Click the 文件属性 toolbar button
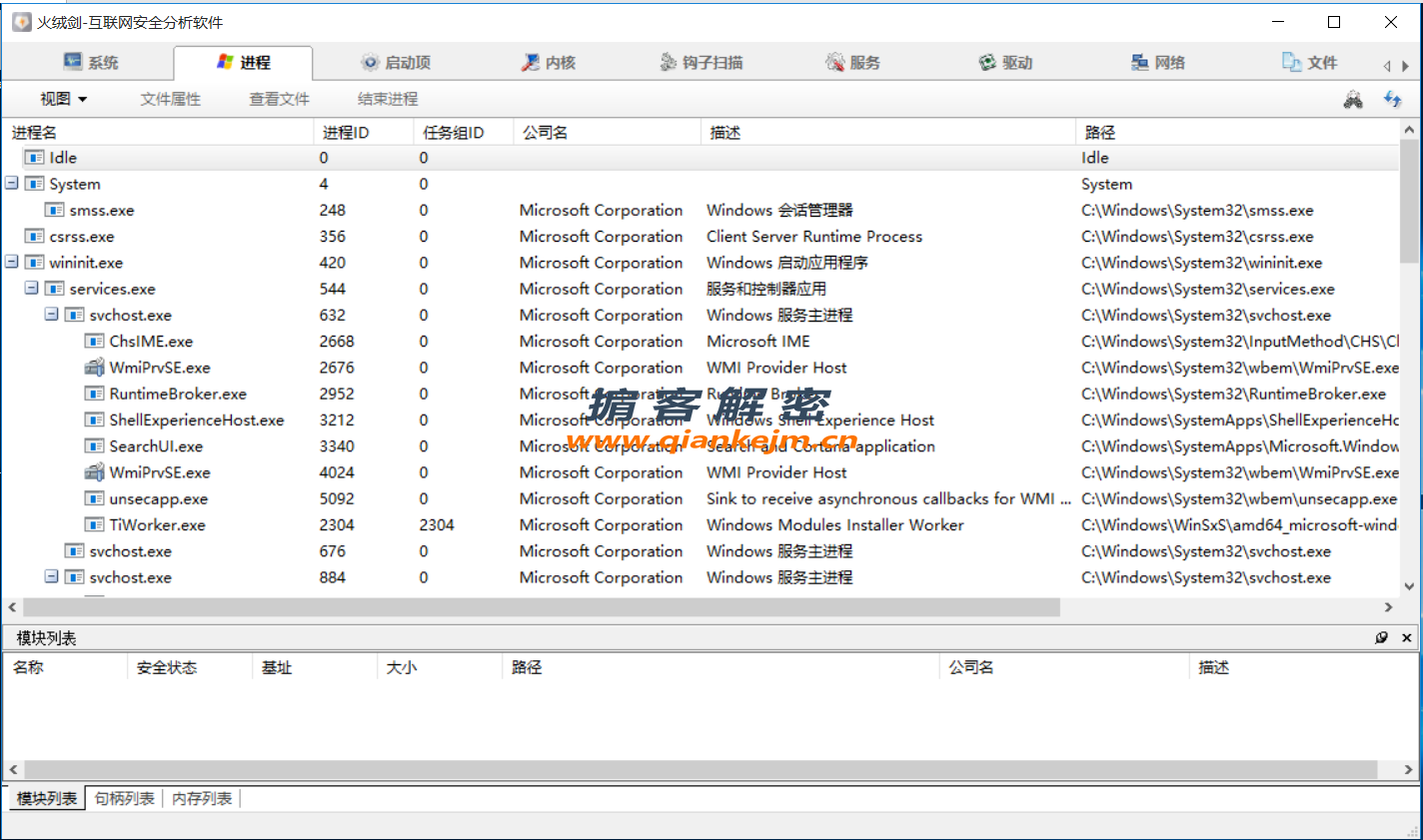 tap(171, 99)
